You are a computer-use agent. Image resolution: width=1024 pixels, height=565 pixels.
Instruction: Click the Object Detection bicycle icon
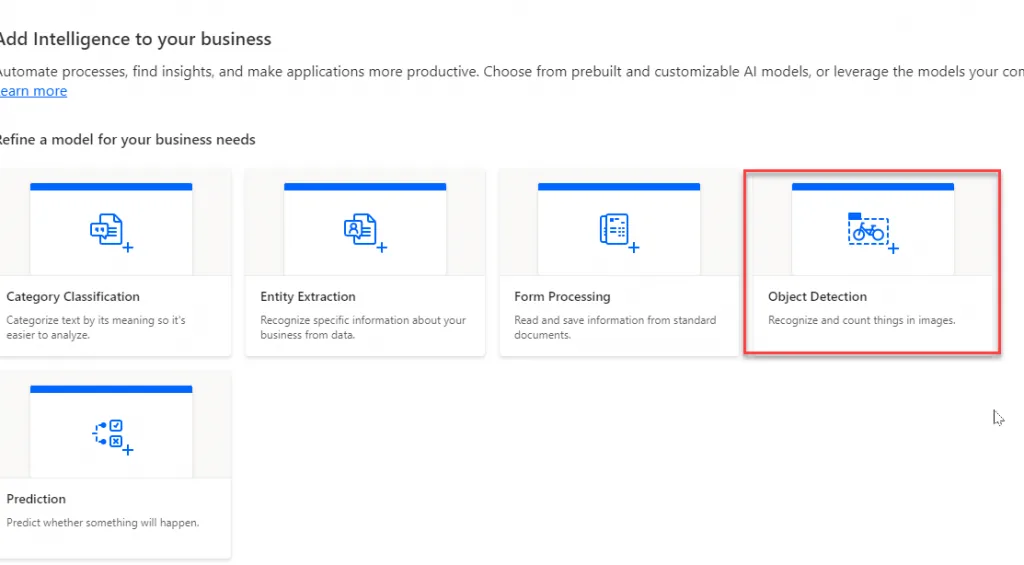click(x=869, y=231)
